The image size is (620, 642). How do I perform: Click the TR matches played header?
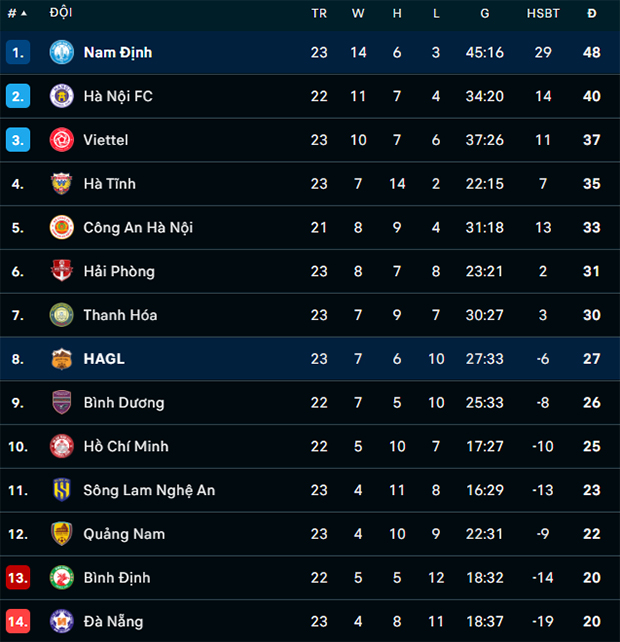pos(319,14)
